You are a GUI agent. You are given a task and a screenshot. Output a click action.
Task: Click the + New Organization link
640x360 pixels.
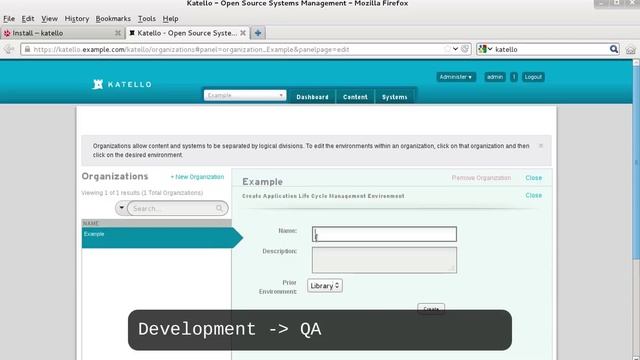tap(197, 177)
